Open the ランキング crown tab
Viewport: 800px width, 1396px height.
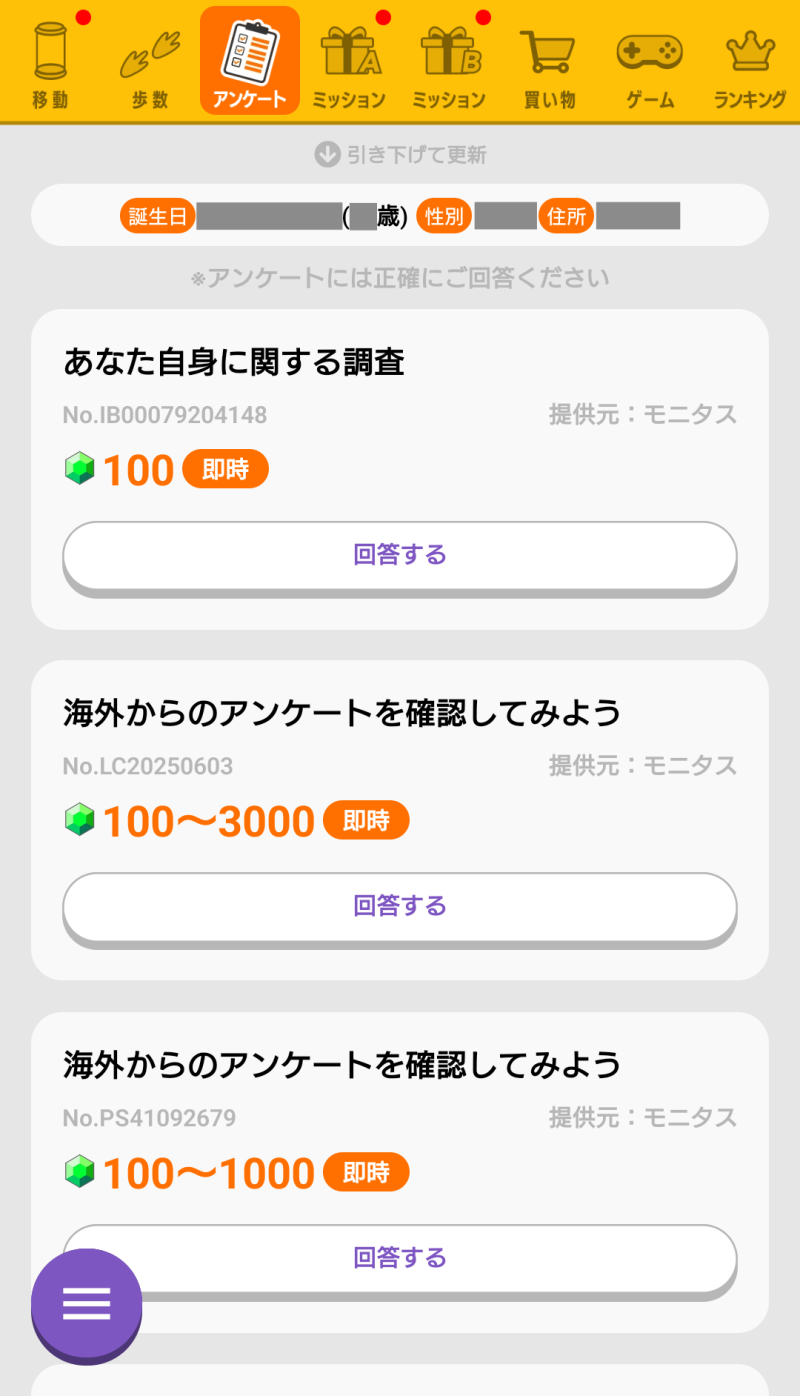(x=749, y=60)
